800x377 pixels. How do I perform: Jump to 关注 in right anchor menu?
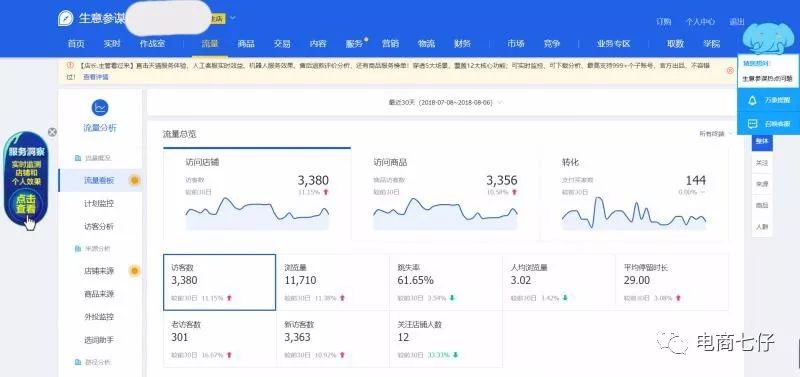point(762,163)
